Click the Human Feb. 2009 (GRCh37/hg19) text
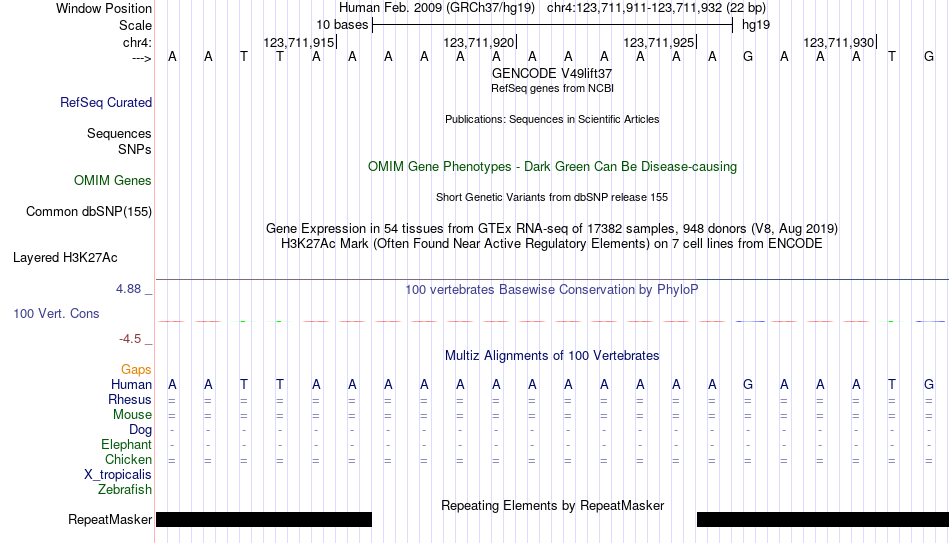Screen dimensions: 950x543 click(x=437, y=8)
